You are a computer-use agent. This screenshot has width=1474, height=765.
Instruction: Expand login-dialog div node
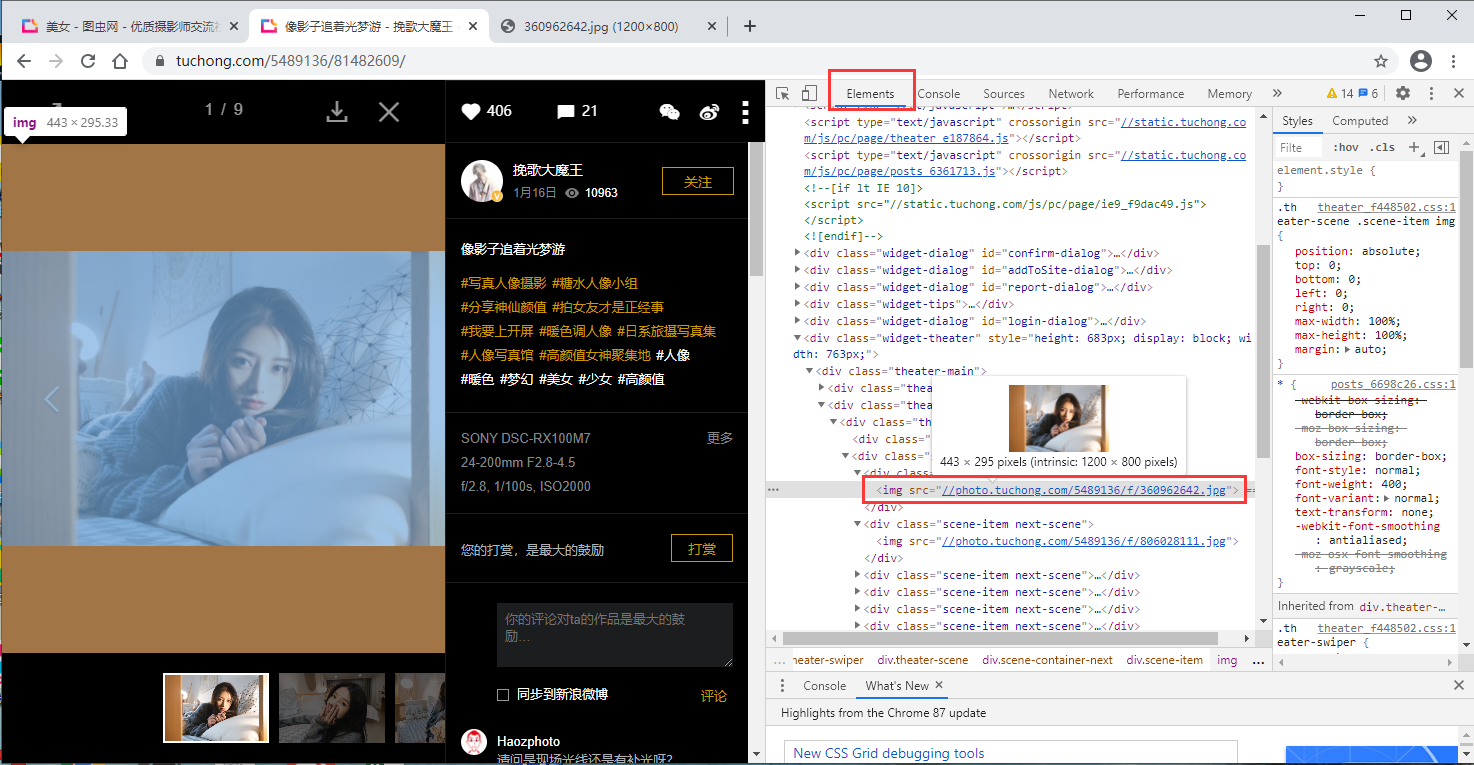click(798, 321)
